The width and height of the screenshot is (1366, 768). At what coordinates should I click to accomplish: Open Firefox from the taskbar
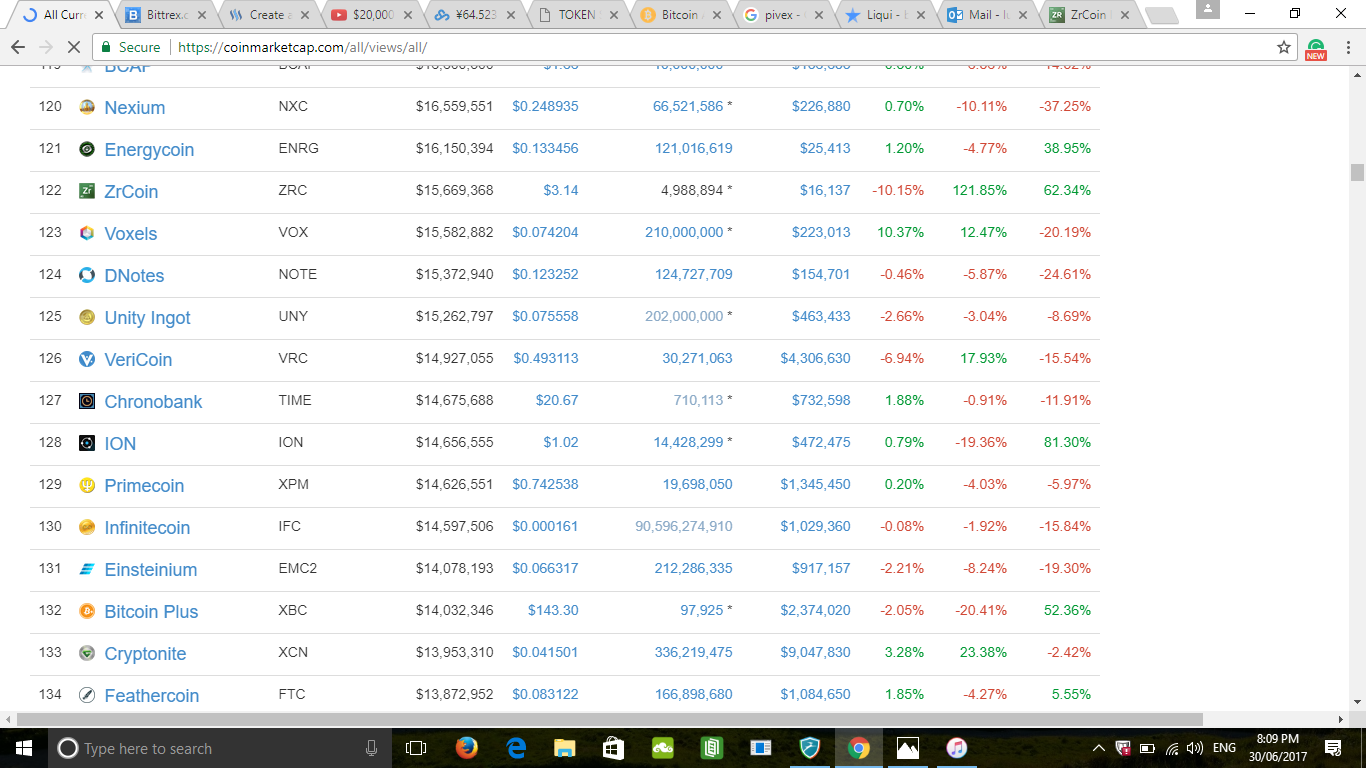[466, 747]
